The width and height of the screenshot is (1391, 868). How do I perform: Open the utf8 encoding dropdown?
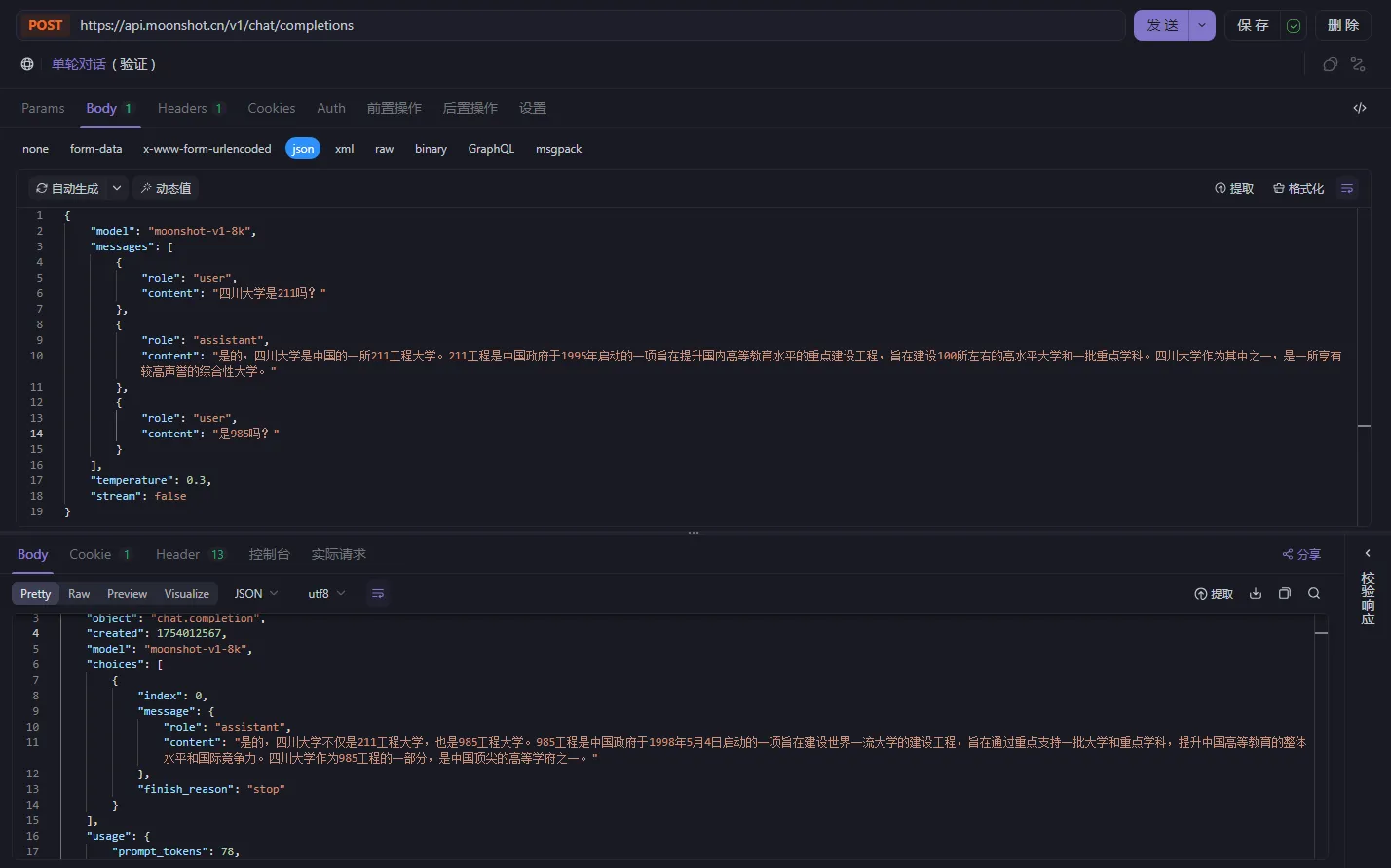point(326,593)
